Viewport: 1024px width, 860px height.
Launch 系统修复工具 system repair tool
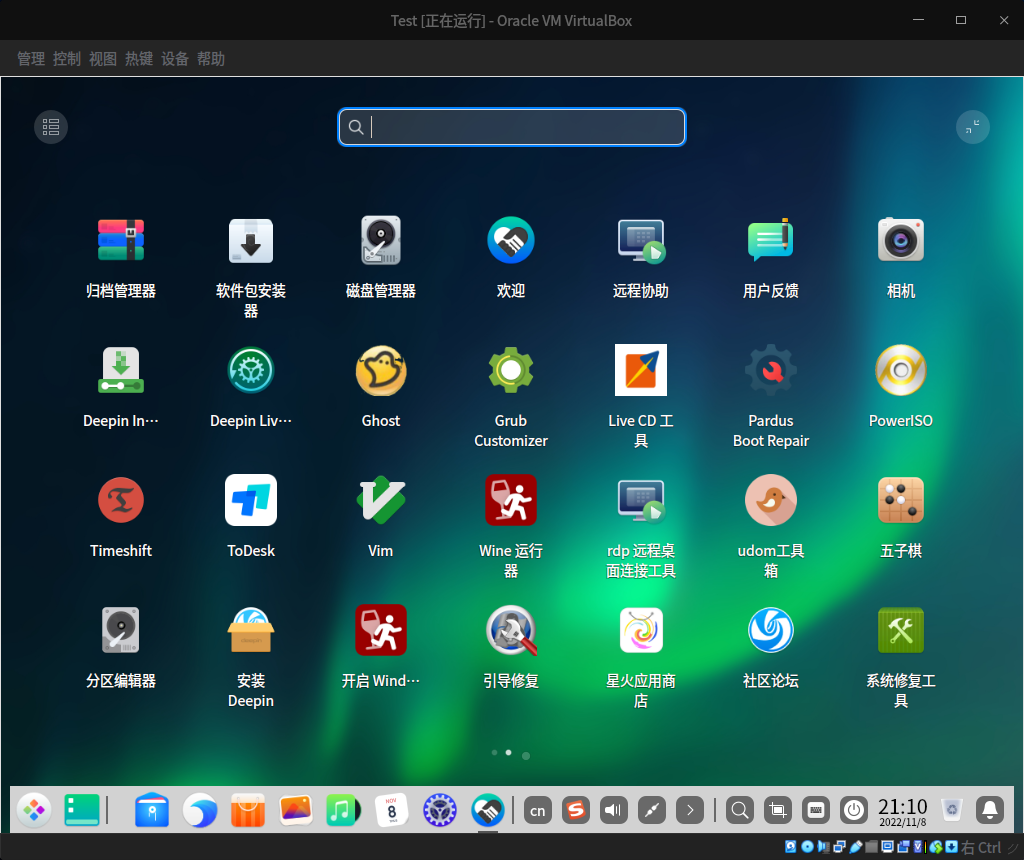coord(901,630)
